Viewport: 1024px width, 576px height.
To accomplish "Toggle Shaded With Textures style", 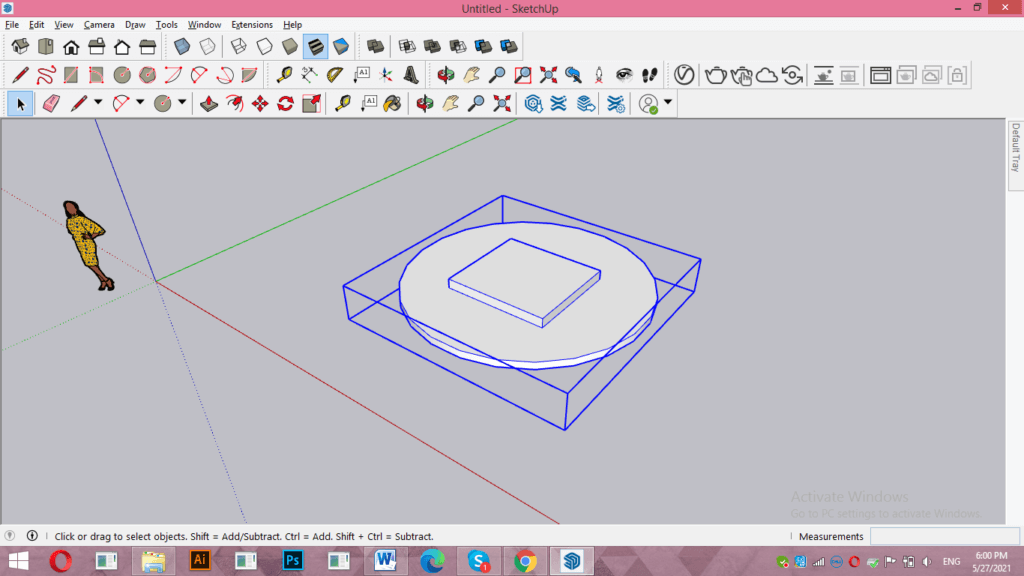I will (x=315, y=46).
